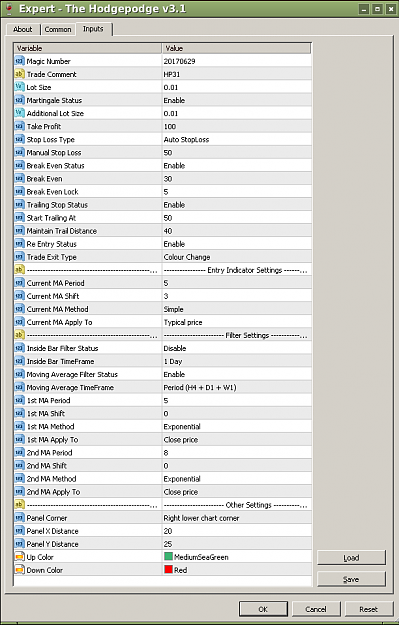Click the color icon beside Down Color

coord(20,570)
